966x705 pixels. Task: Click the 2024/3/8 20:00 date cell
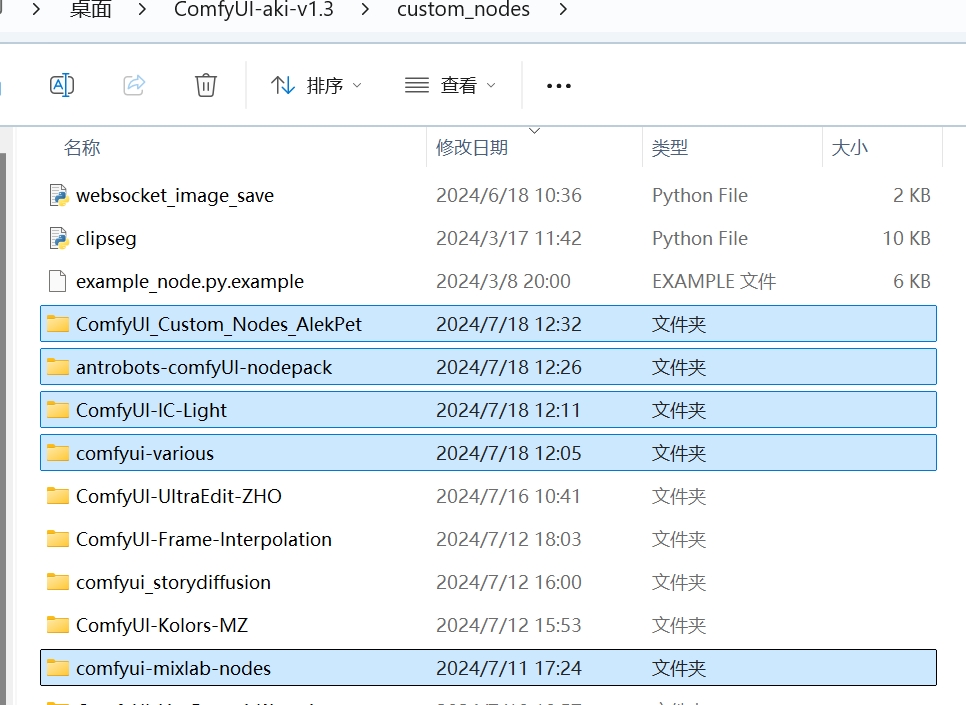pyautogui.click(x=503, y=282)
